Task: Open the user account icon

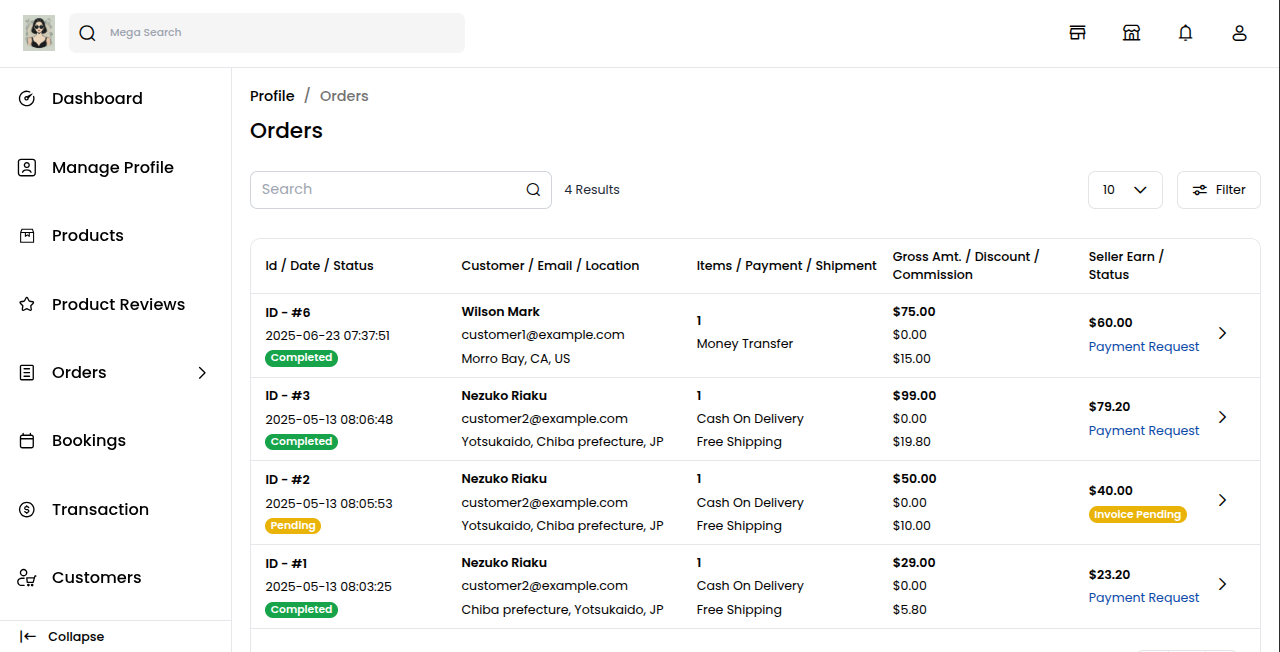Action: click(x=1239, y=33)
